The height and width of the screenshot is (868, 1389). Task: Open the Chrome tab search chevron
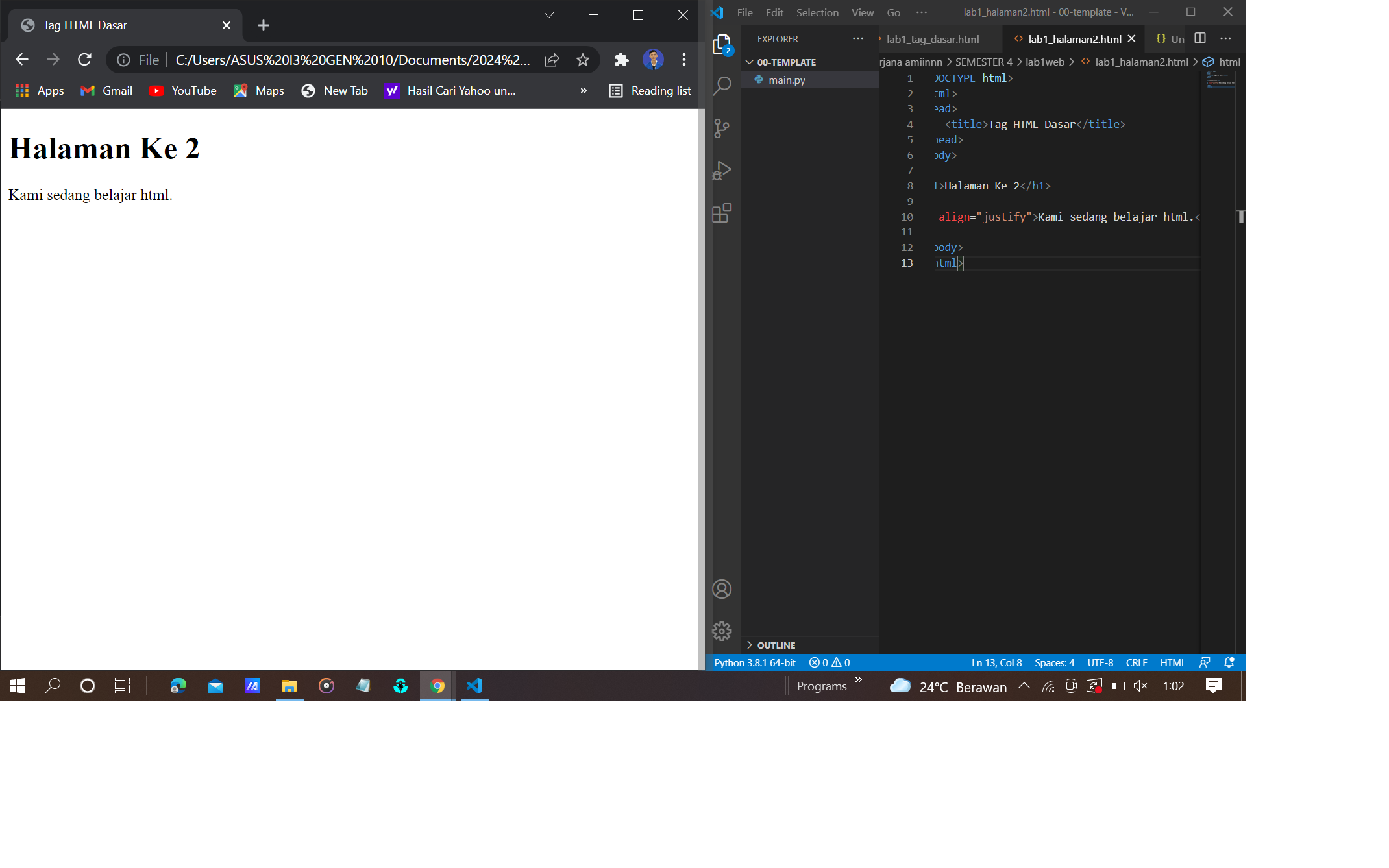[548, 14]
